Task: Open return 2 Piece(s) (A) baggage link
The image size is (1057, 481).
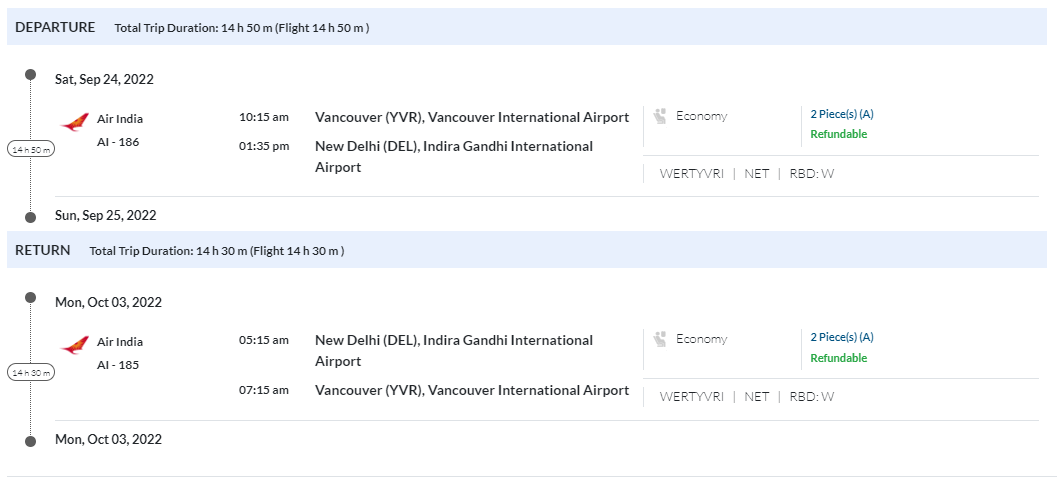Action: point(841,337)
